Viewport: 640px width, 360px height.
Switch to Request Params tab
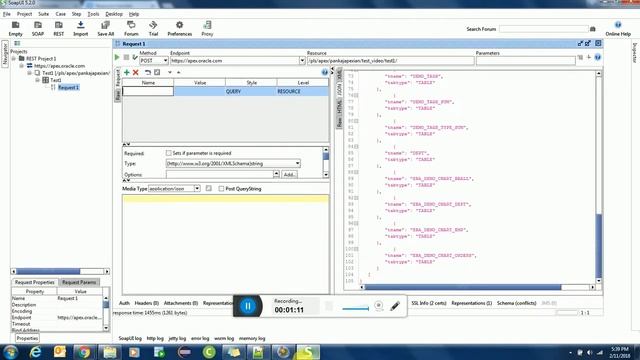point(79,282)
